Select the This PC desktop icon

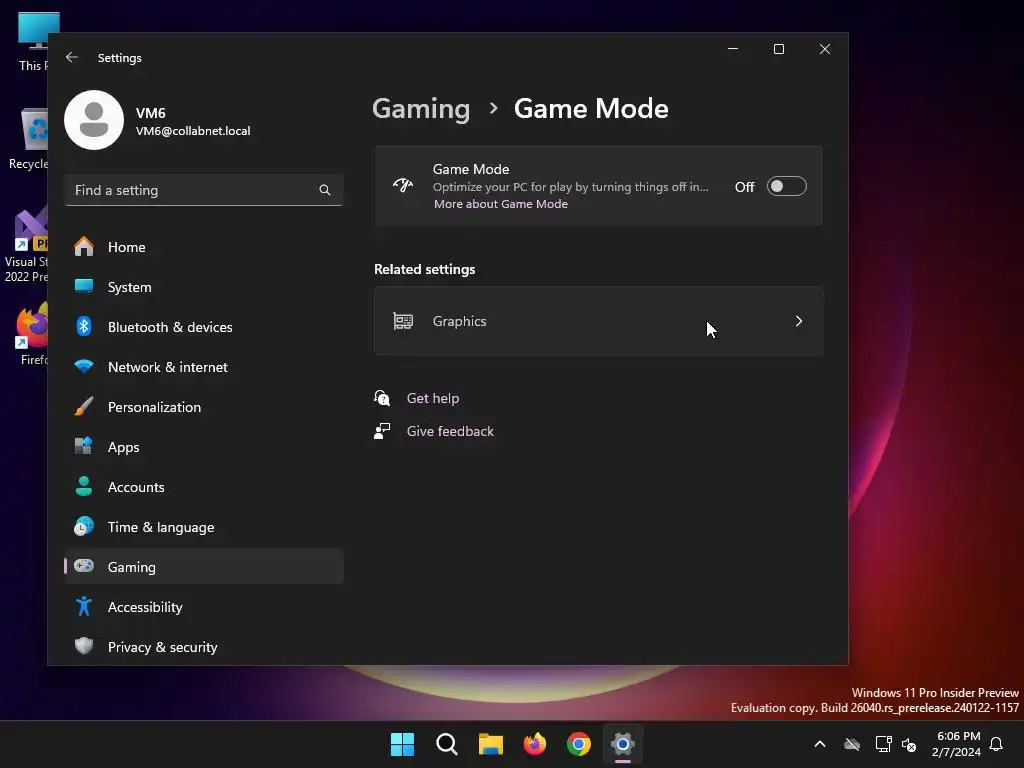(x=33, y=42)
